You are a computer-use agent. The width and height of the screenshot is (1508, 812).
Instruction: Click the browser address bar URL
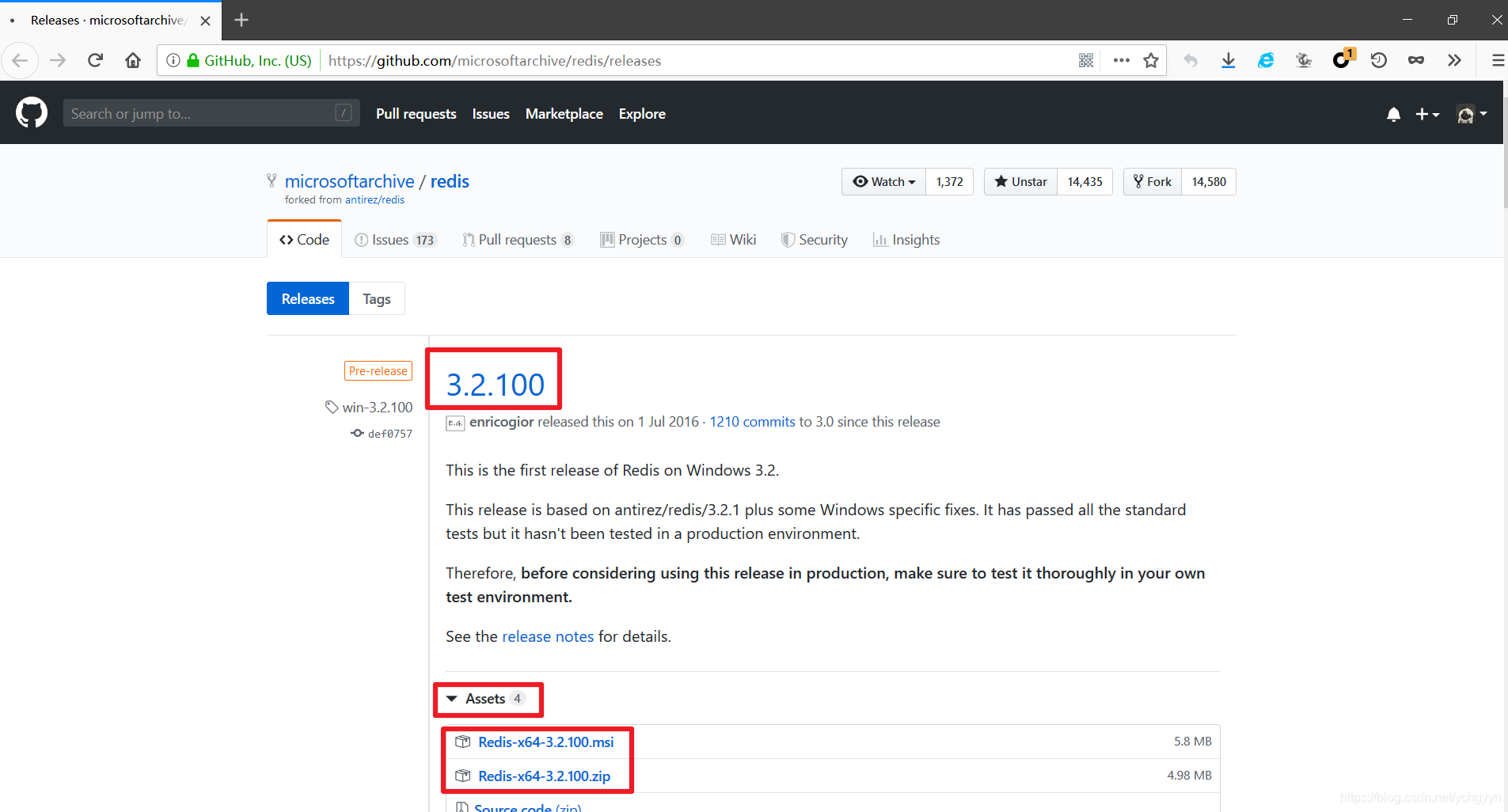point(495,60)
